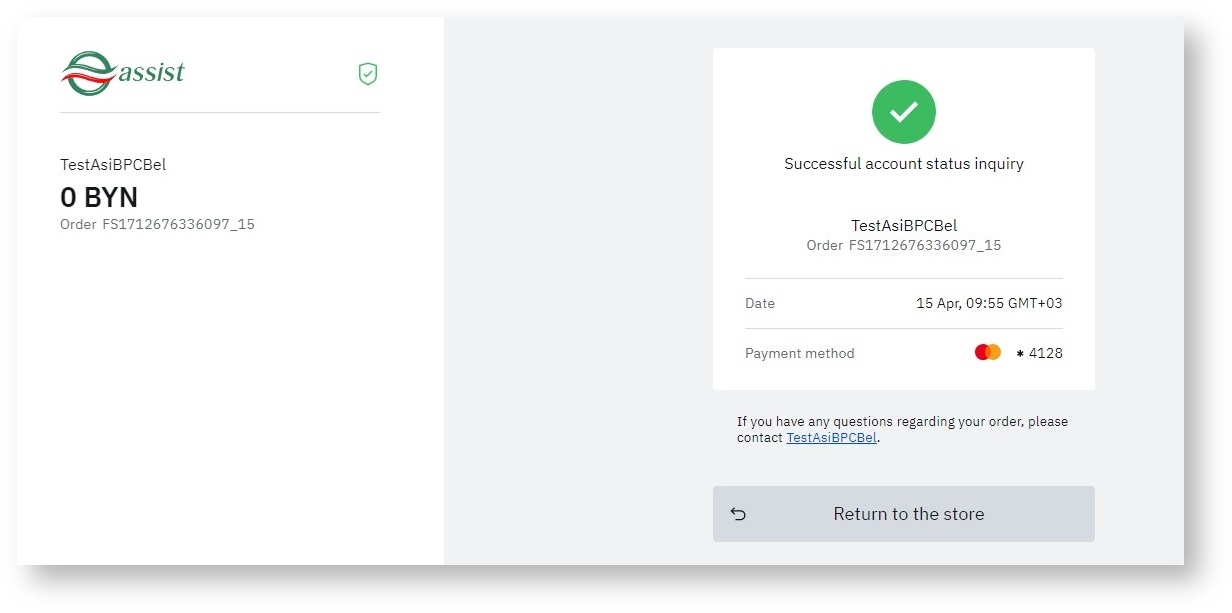Image resolution: width=1232 pixels, height=613 pixels.
Task: Click the red-green swirl emblem of logo
Action: tap(88, 74)
